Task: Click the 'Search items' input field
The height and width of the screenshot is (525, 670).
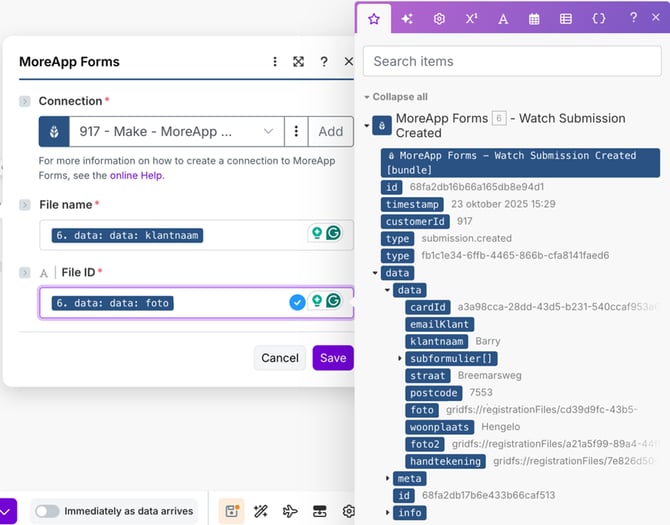Action: point(511,61)
